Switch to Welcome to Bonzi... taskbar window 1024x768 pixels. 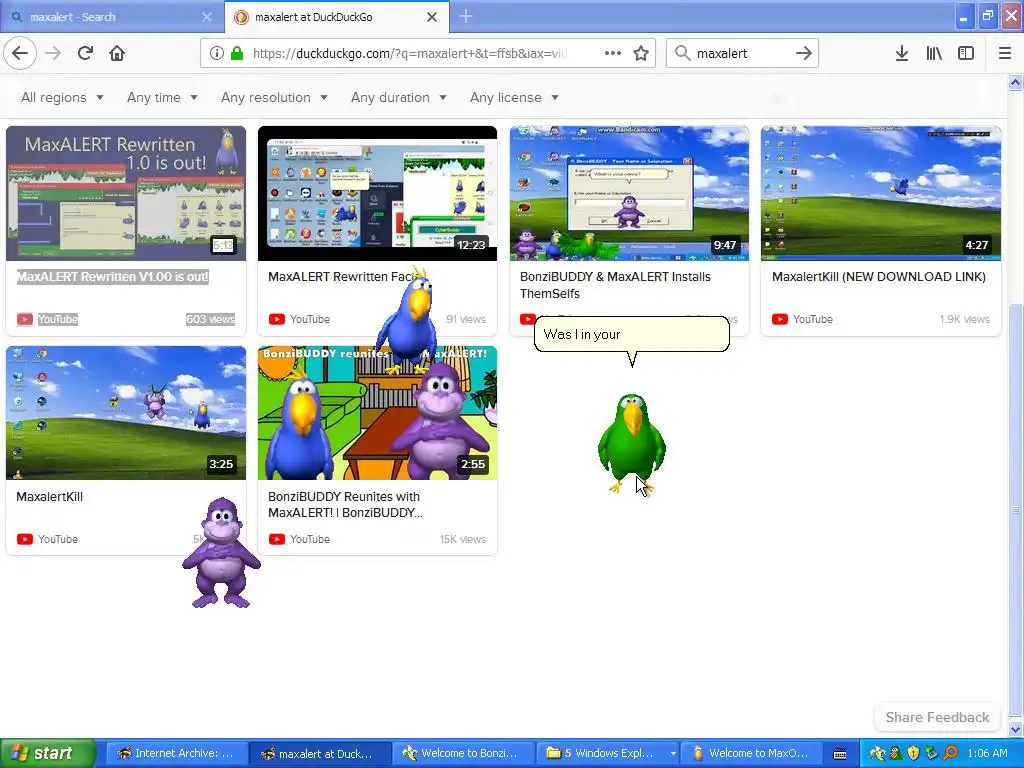[464, 754]
